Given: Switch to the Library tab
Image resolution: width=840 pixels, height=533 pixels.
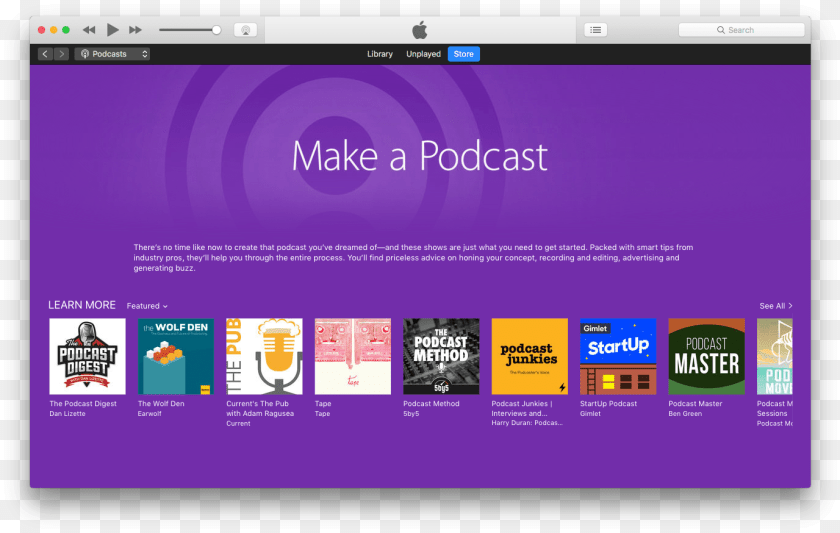Looking at the screenshot, I should (380, 54).
